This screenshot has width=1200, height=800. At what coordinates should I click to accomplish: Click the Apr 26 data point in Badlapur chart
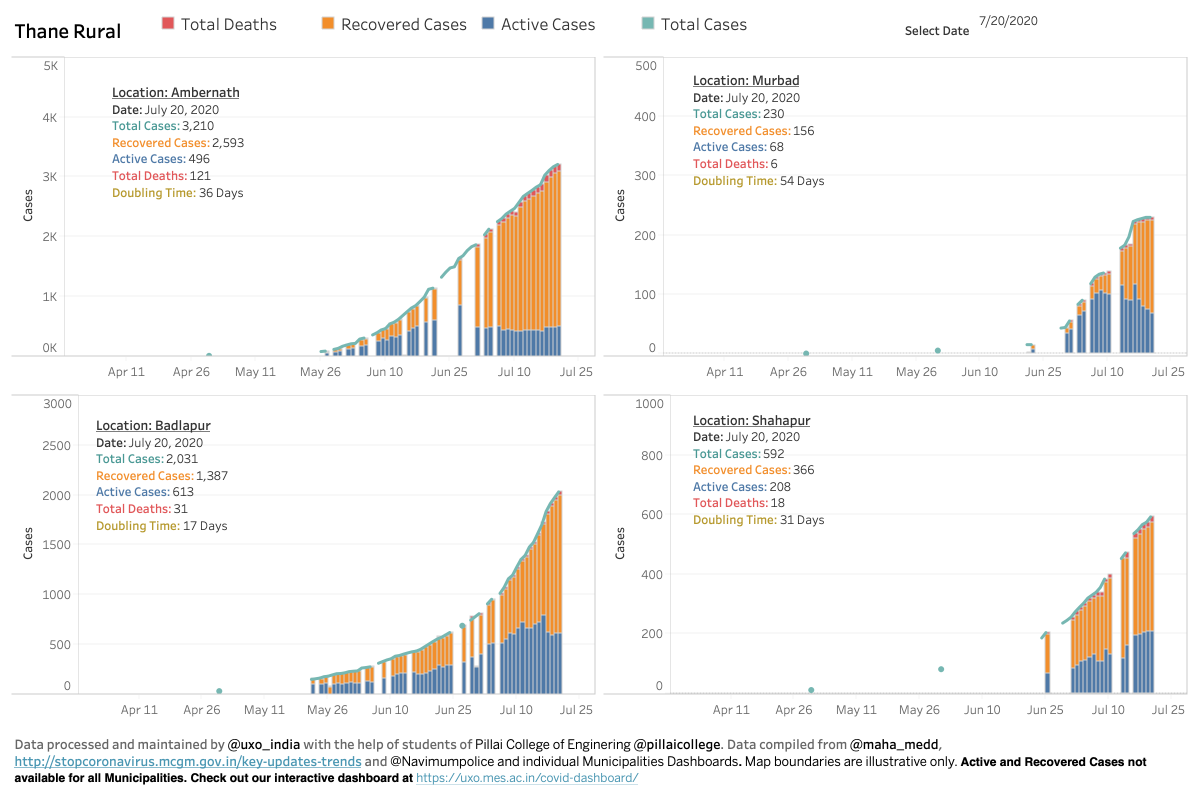point(219,691)
